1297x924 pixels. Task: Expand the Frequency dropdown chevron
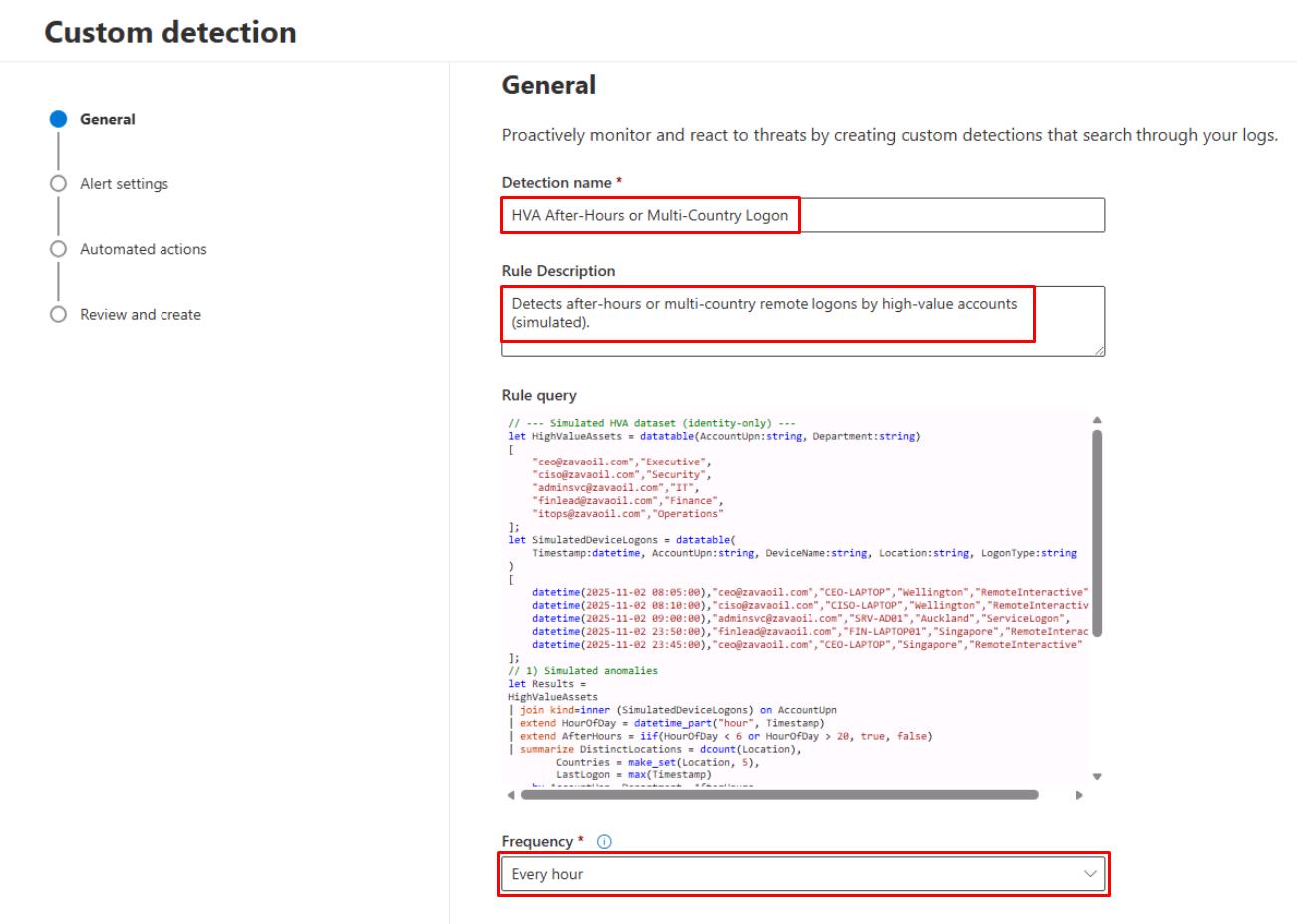pyautogui.click(x=1089, y=874)
